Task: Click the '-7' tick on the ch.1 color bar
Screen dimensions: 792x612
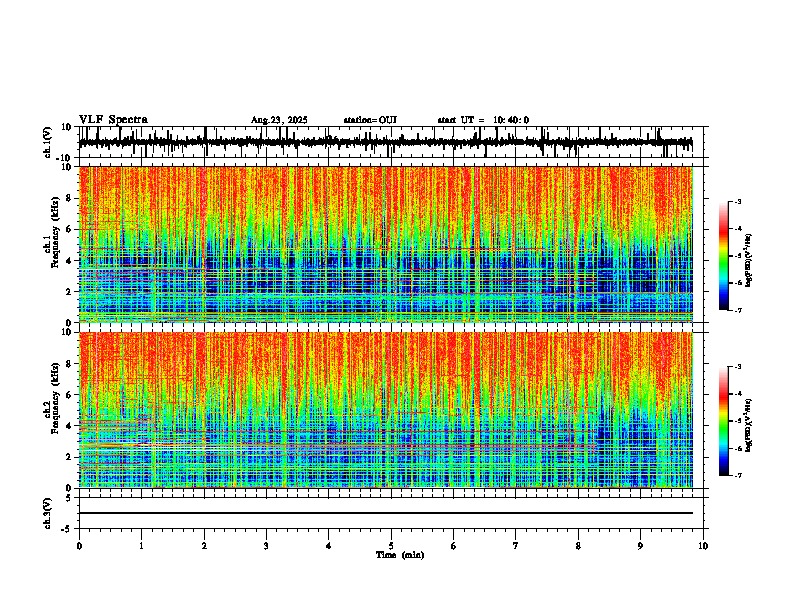Action: 738,310
